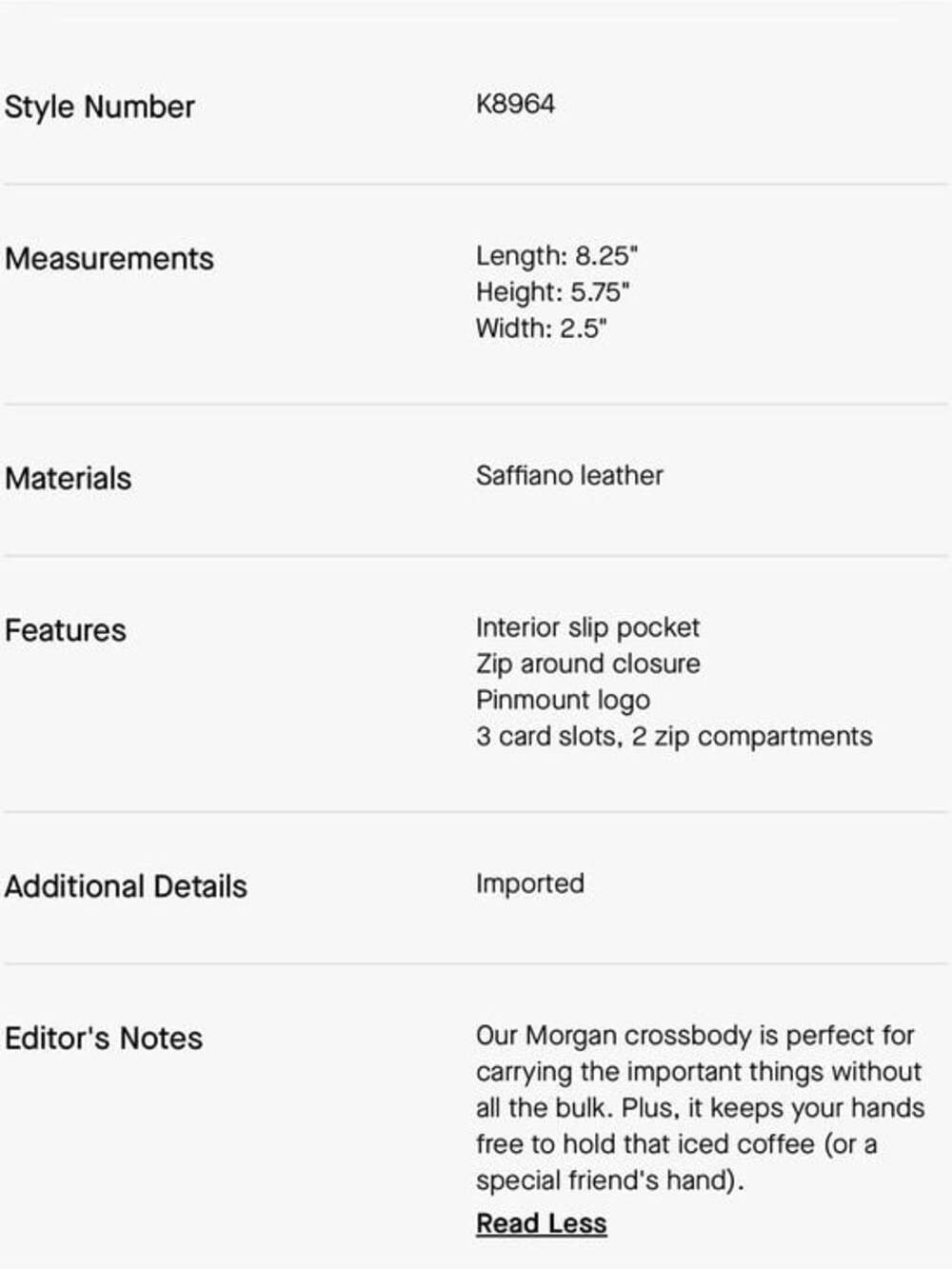
Task: Click 3 card slots, 2 zip compartments
Action: coord(674,736)
